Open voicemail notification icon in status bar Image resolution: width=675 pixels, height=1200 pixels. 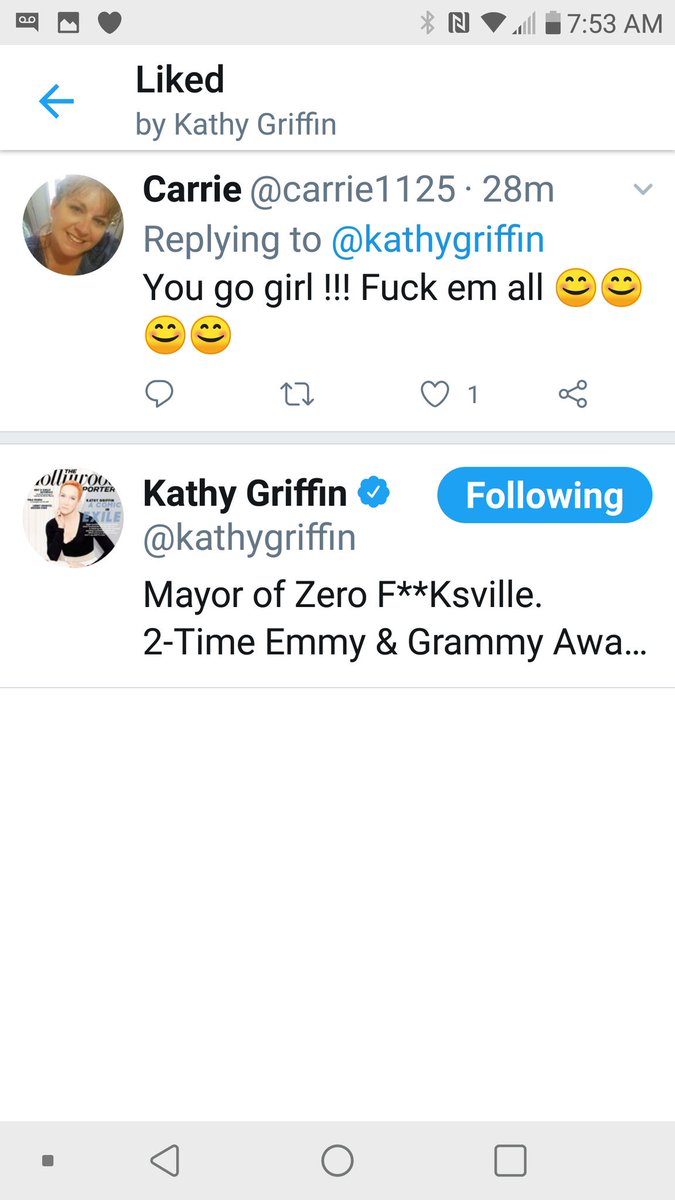pos(28,22)
